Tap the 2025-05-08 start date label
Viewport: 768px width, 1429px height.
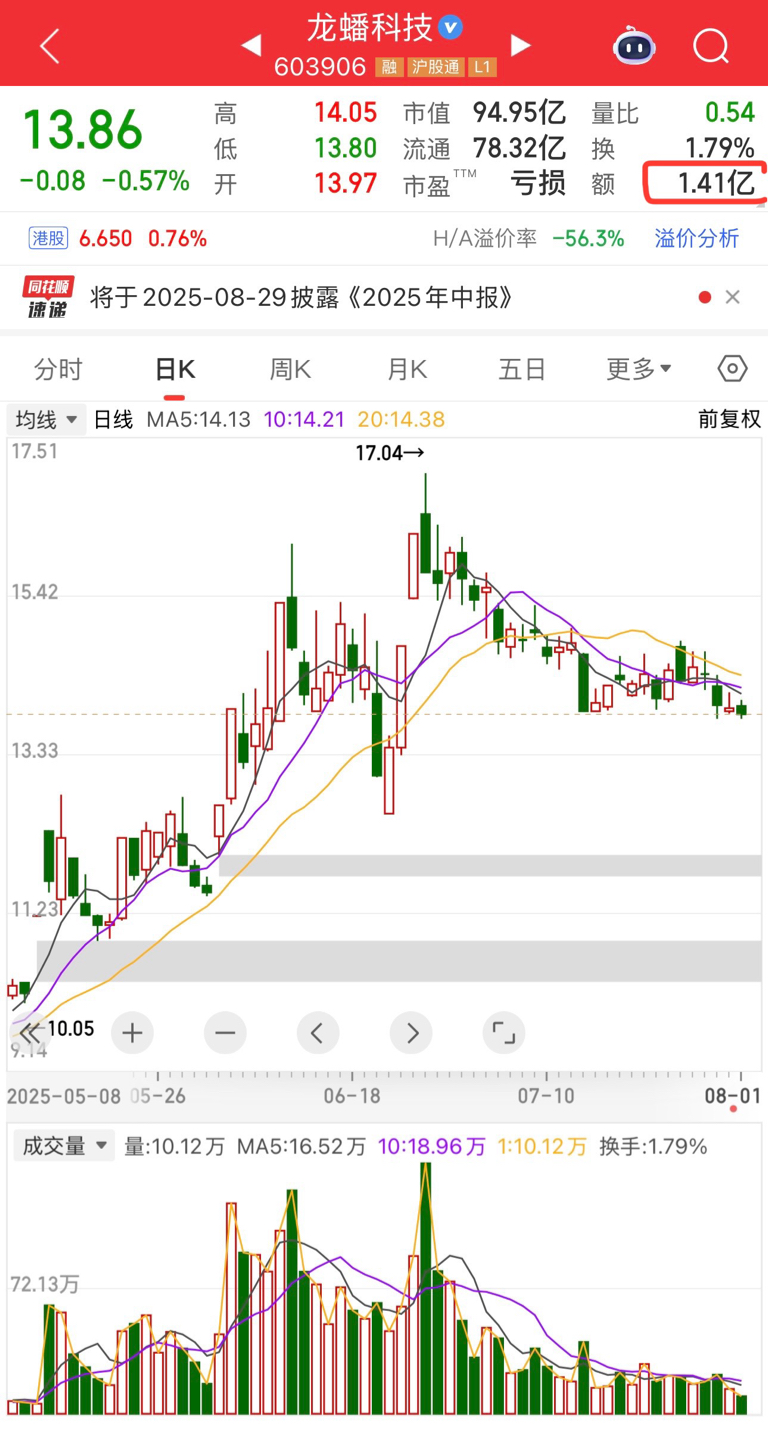click(x=64, y=1096)
